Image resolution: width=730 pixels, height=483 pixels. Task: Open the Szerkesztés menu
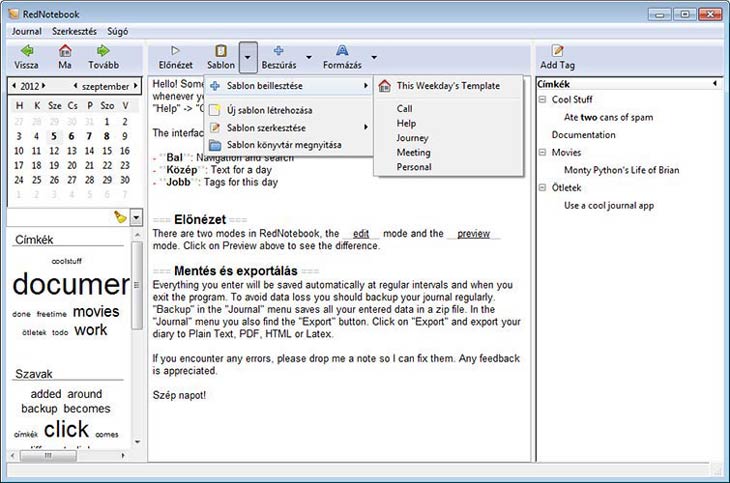coord(78,31)
